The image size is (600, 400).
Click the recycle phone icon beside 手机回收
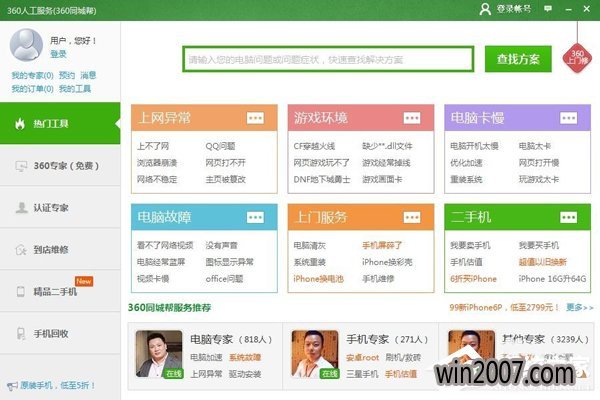[21, 333]
